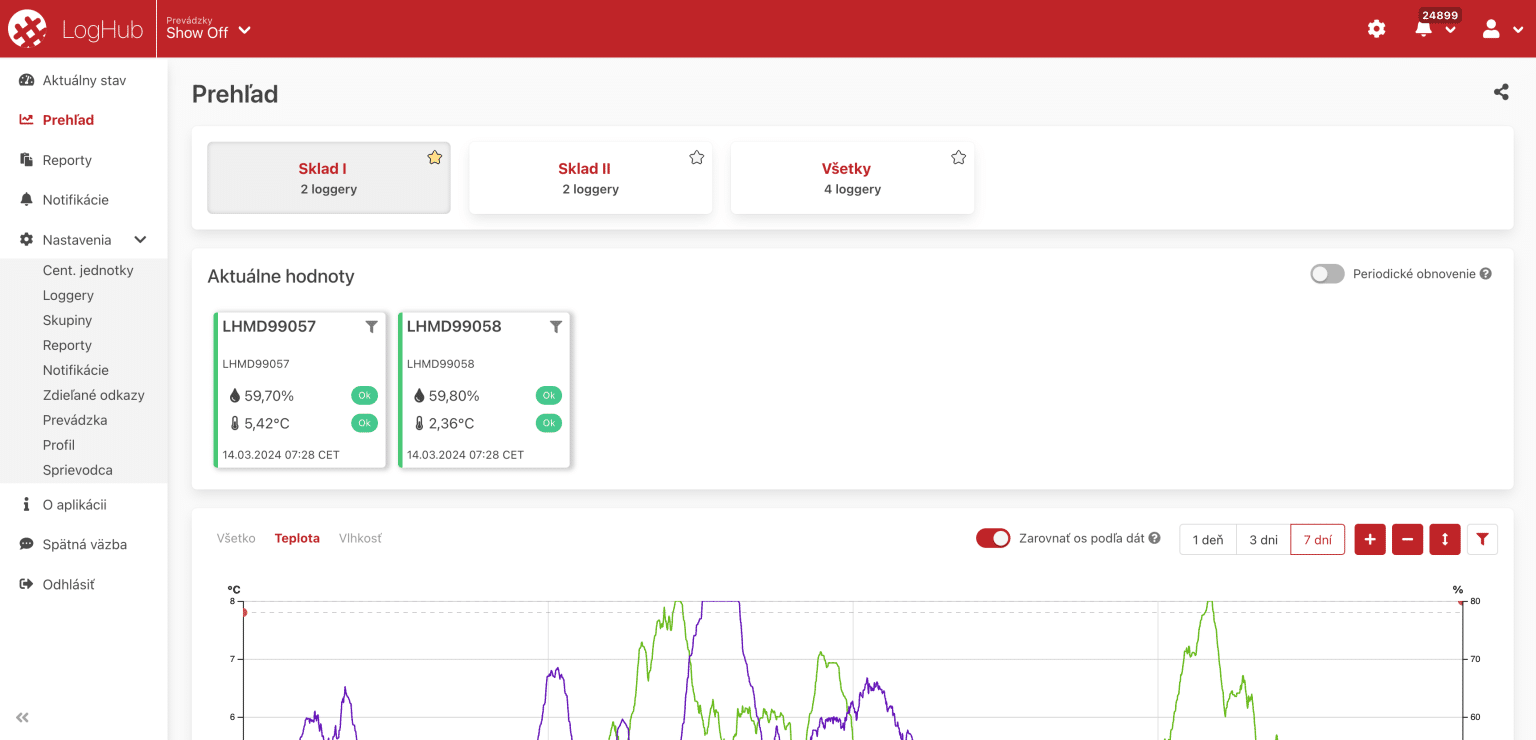
Task: Disable Zarovnať os podľa dát toggle
Action: point(993,538)
